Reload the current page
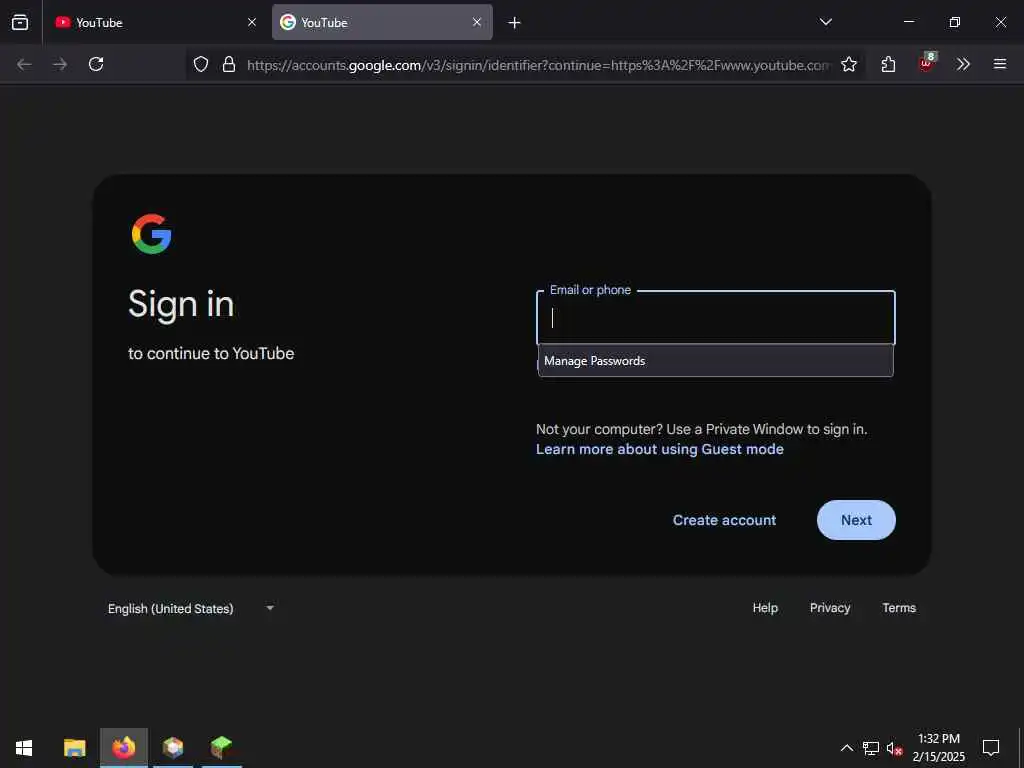 [96, 64]
